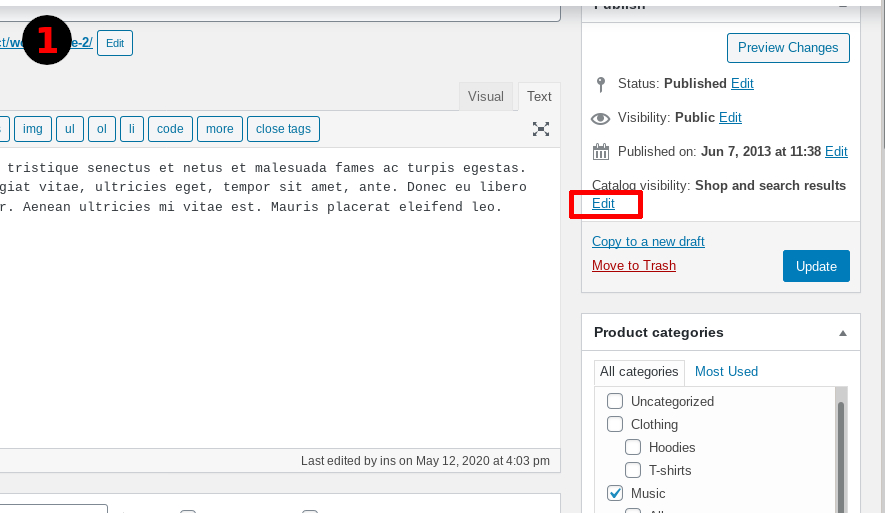Click the Preview Changes button
Image resolution: width=885 pixels, height=513 pixels.
pyautogui.click(x=788, y=48)
